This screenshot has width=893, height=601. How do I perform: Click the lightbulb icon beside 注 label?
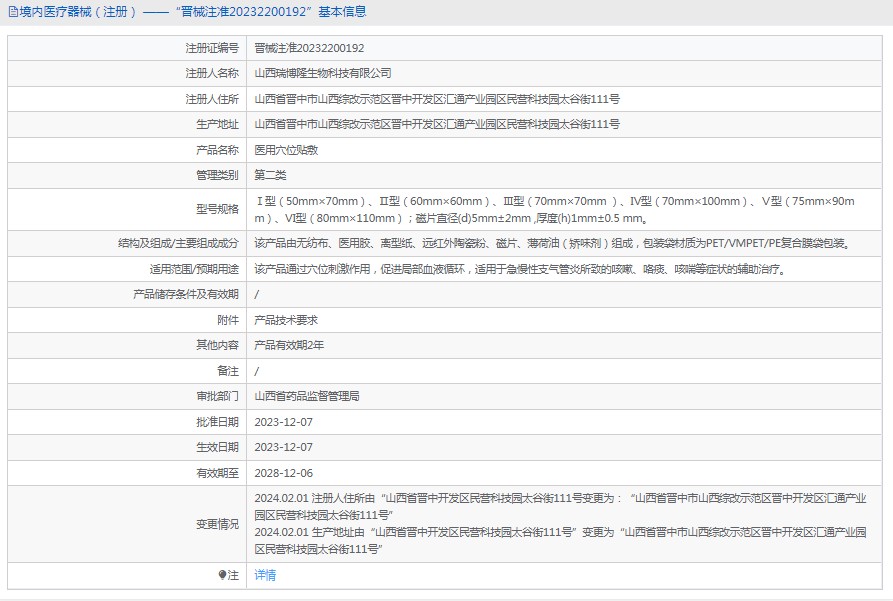pyautogui.click(x=222, y=575)
